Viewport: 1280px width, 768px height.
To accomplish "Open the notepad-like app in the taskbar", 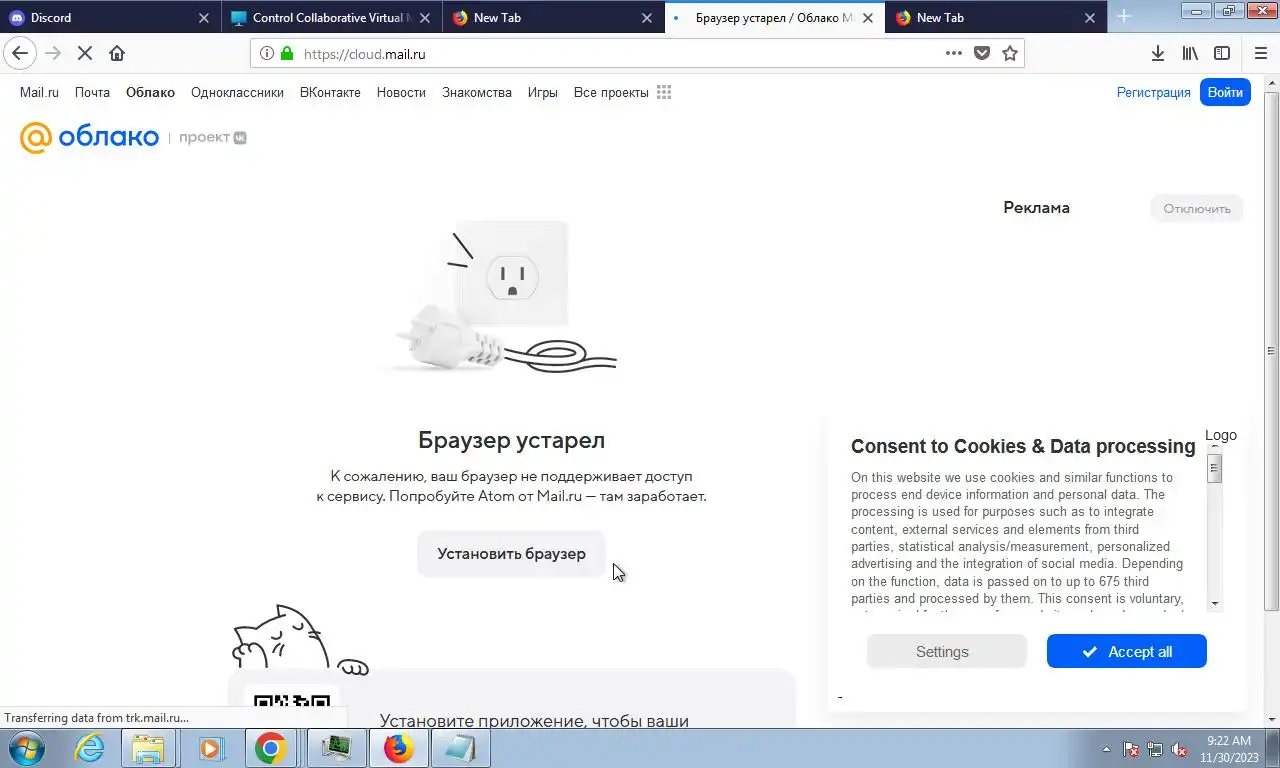I will point(460,748).
